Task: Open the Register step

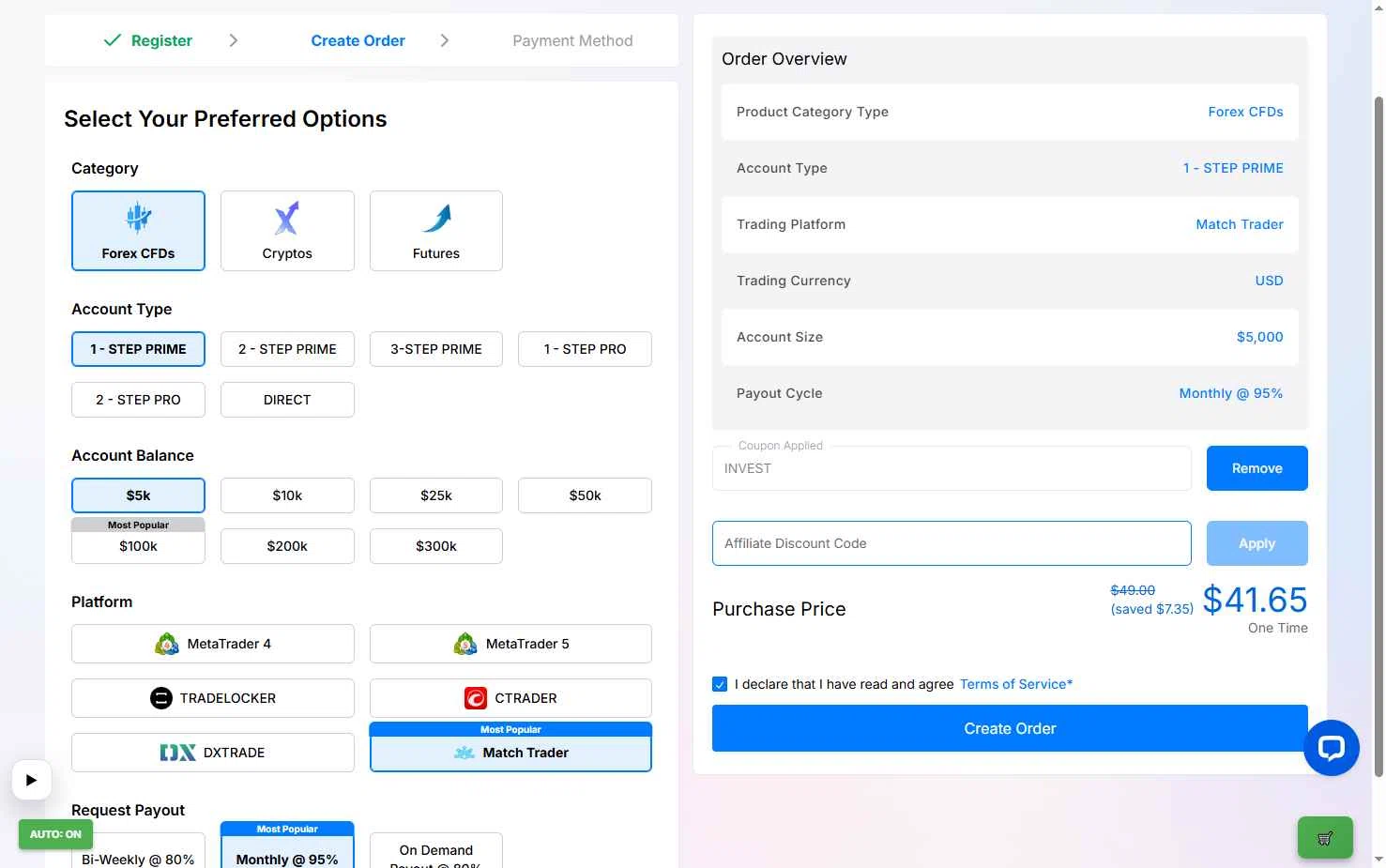Action: pyautogui.click(x=161, y=40)
